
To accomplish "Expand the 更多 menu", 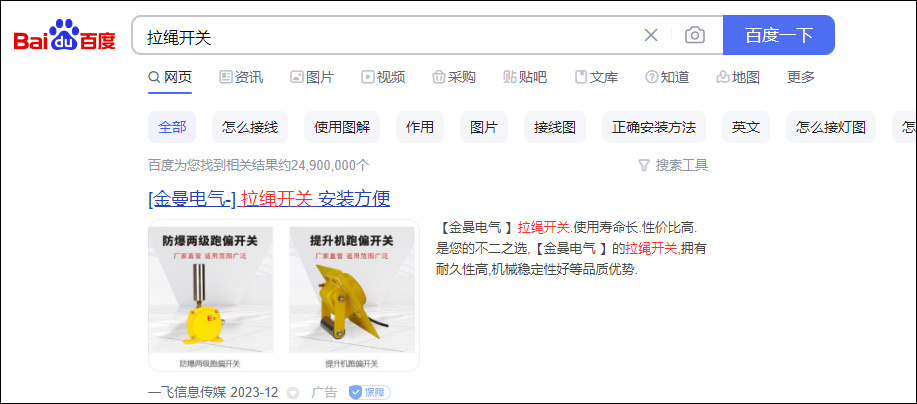I will (801, 77).
